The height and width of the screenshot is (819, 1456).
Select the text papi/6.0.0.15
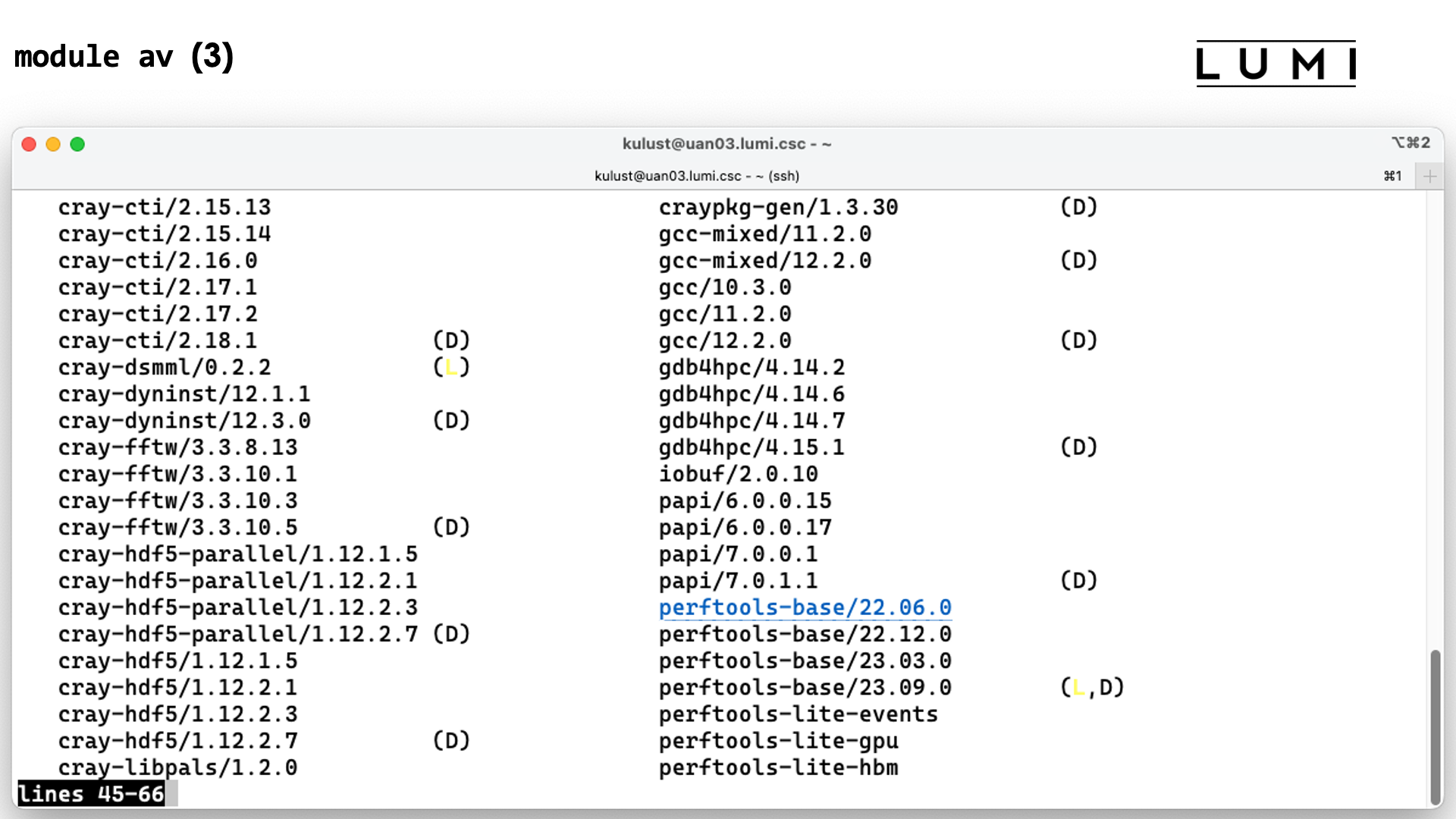745,500
